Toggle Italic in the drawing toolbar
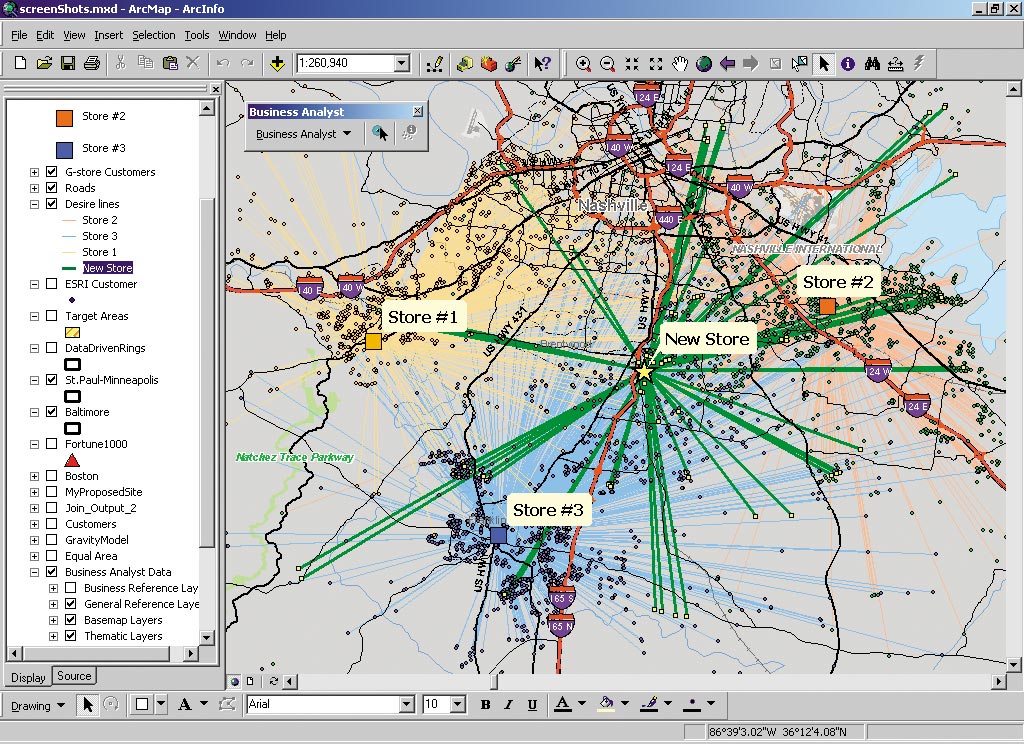The width and height of the screenshot is (1024, 744). pos(508,704)
